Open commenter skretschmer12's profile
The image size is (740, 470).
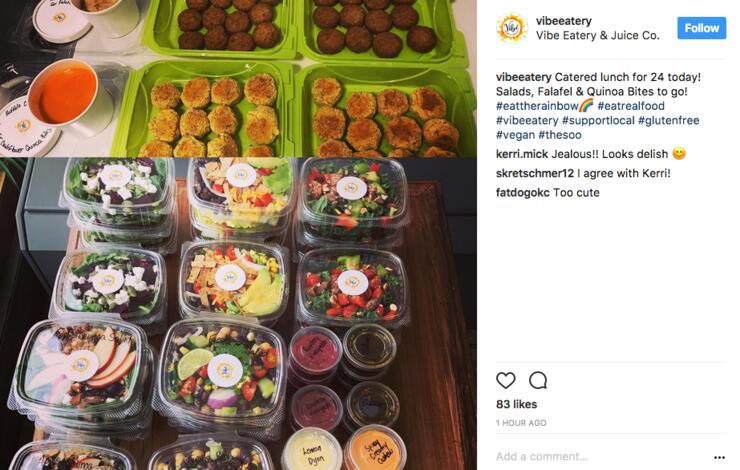[x=535, y=173]
